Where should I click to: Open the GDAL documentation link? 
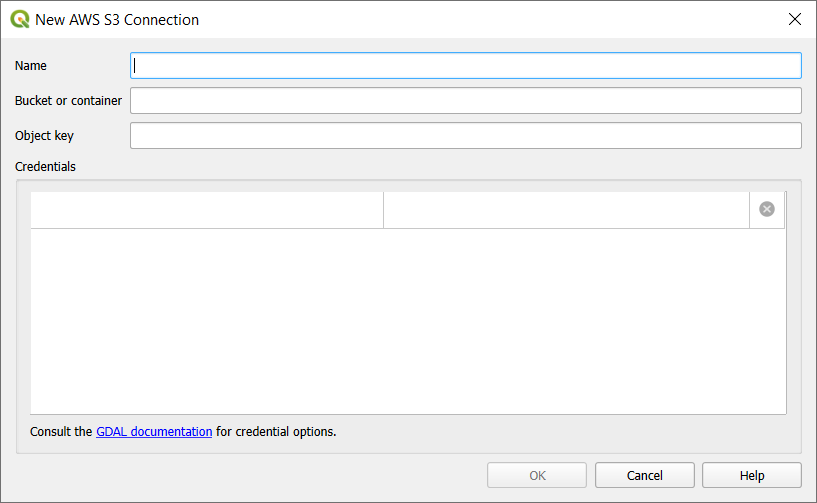pyautogui.click(x=154, y=432)
